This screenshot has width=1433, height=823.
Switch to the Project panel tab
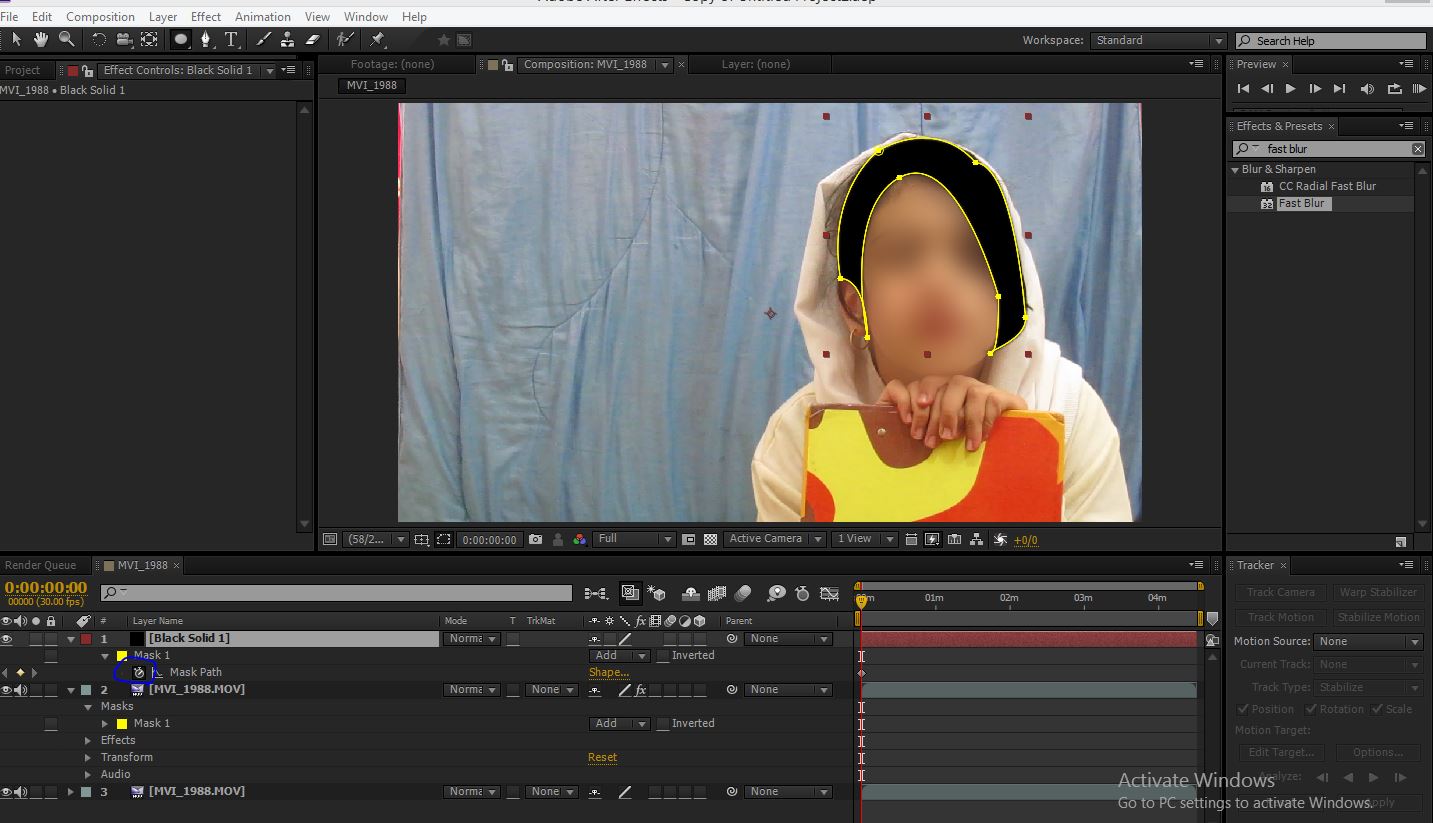tap(22, 70)
